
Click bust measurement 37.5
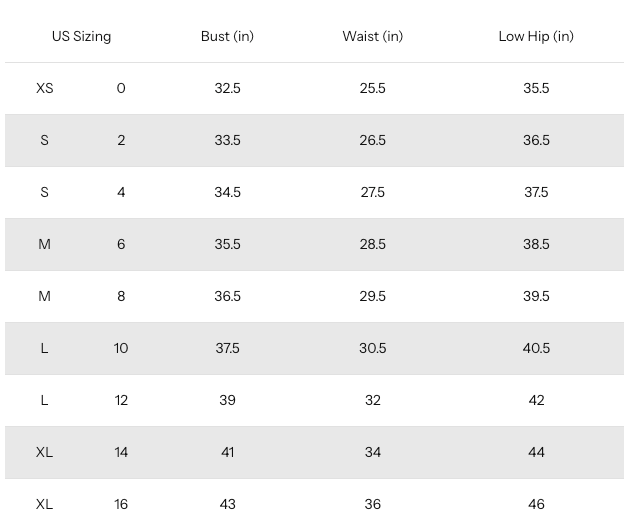(x=227, y=348)
